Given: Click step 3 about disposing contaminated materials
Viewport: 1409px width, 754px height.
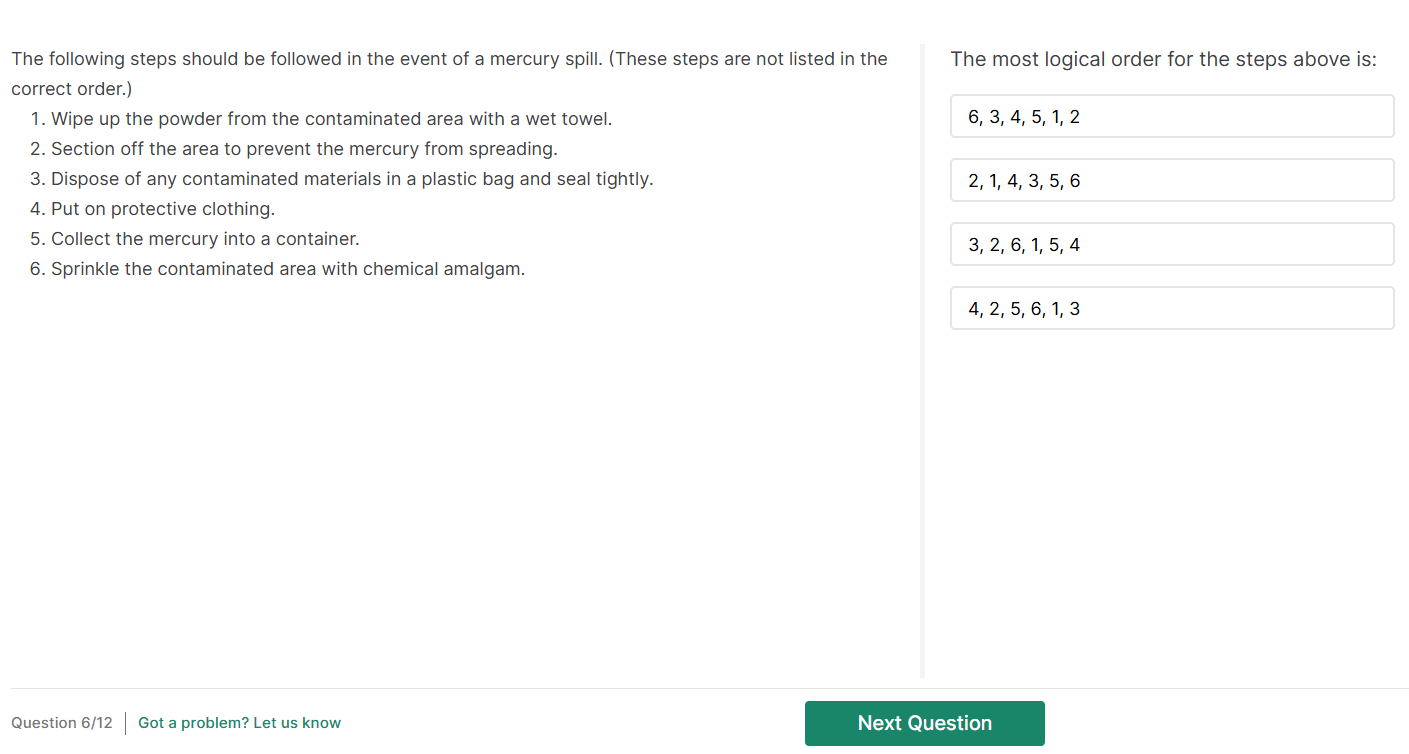Looking at the screenshot, I should [351, 179].
